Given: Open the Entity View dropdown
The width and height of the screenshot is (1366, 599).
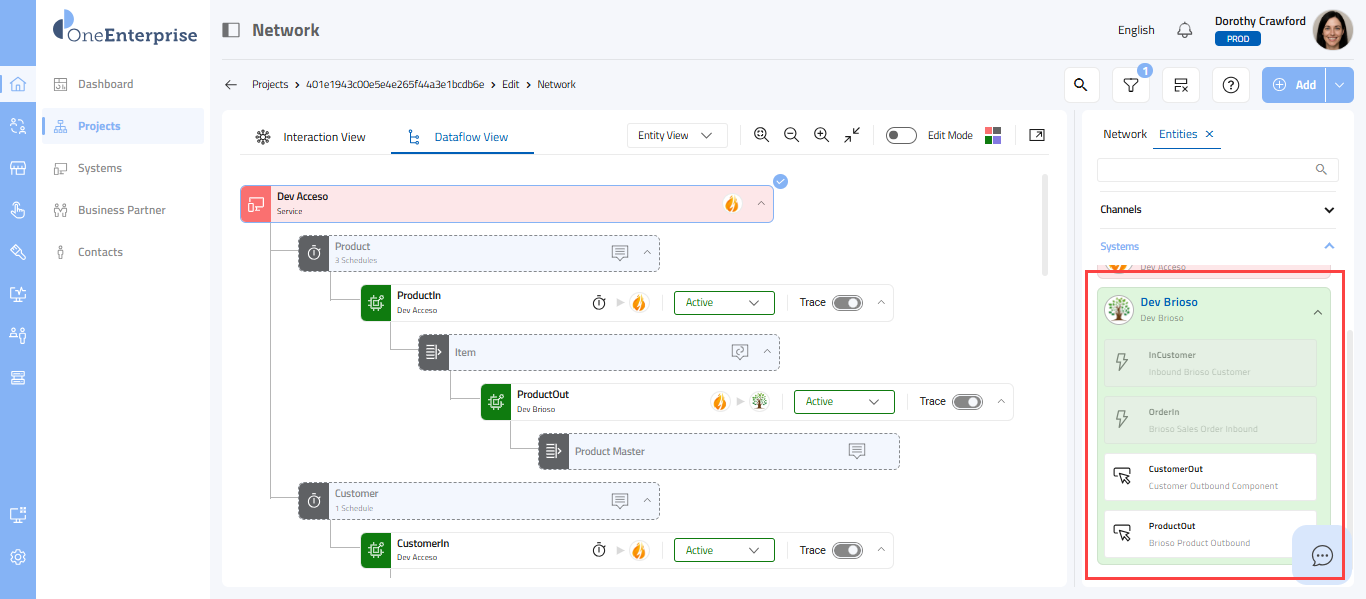Looking at the screenshot, I should [x=676, y=135].
